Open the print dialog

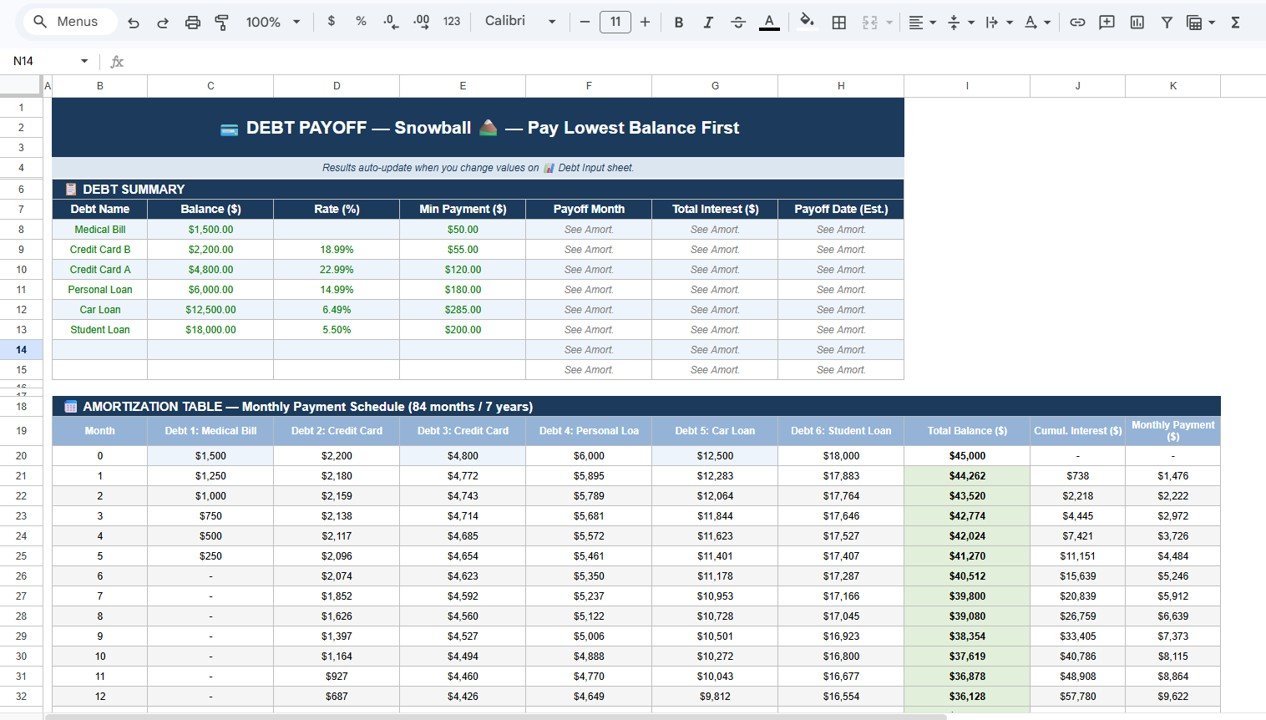(192, 21)
